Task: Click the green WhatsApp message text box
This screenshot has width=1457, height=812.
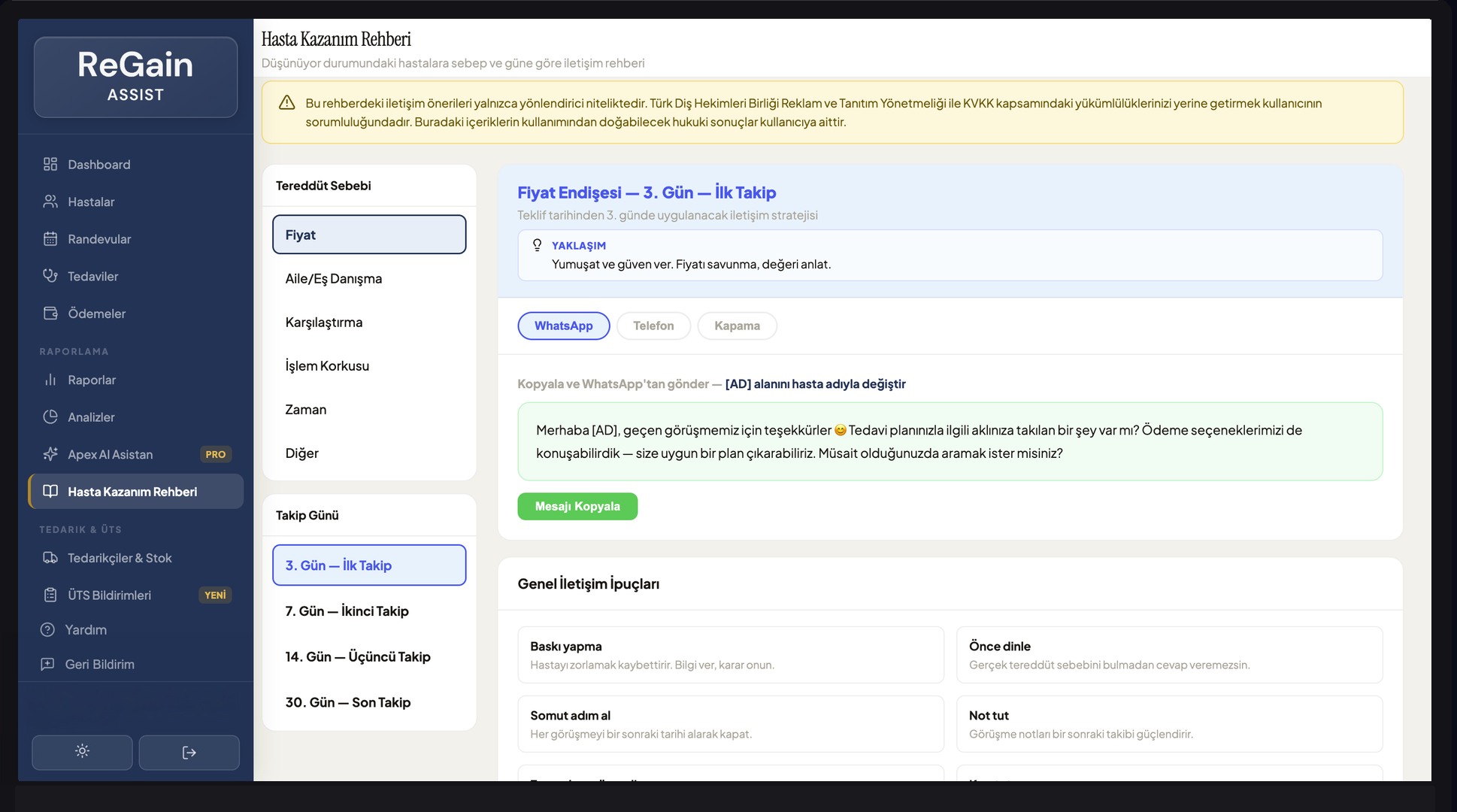Action: pyautogui.click(x=949, y=441)
